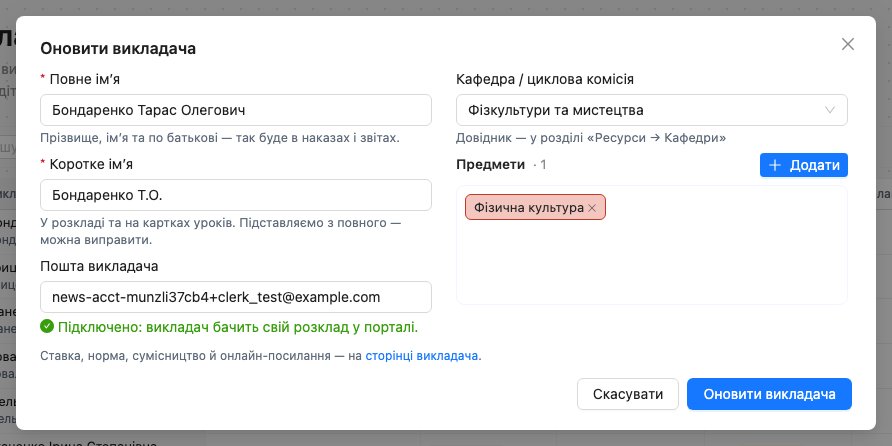
Task: Open the Кафедра dropdown chevron
Action: (x=829, y=110)
